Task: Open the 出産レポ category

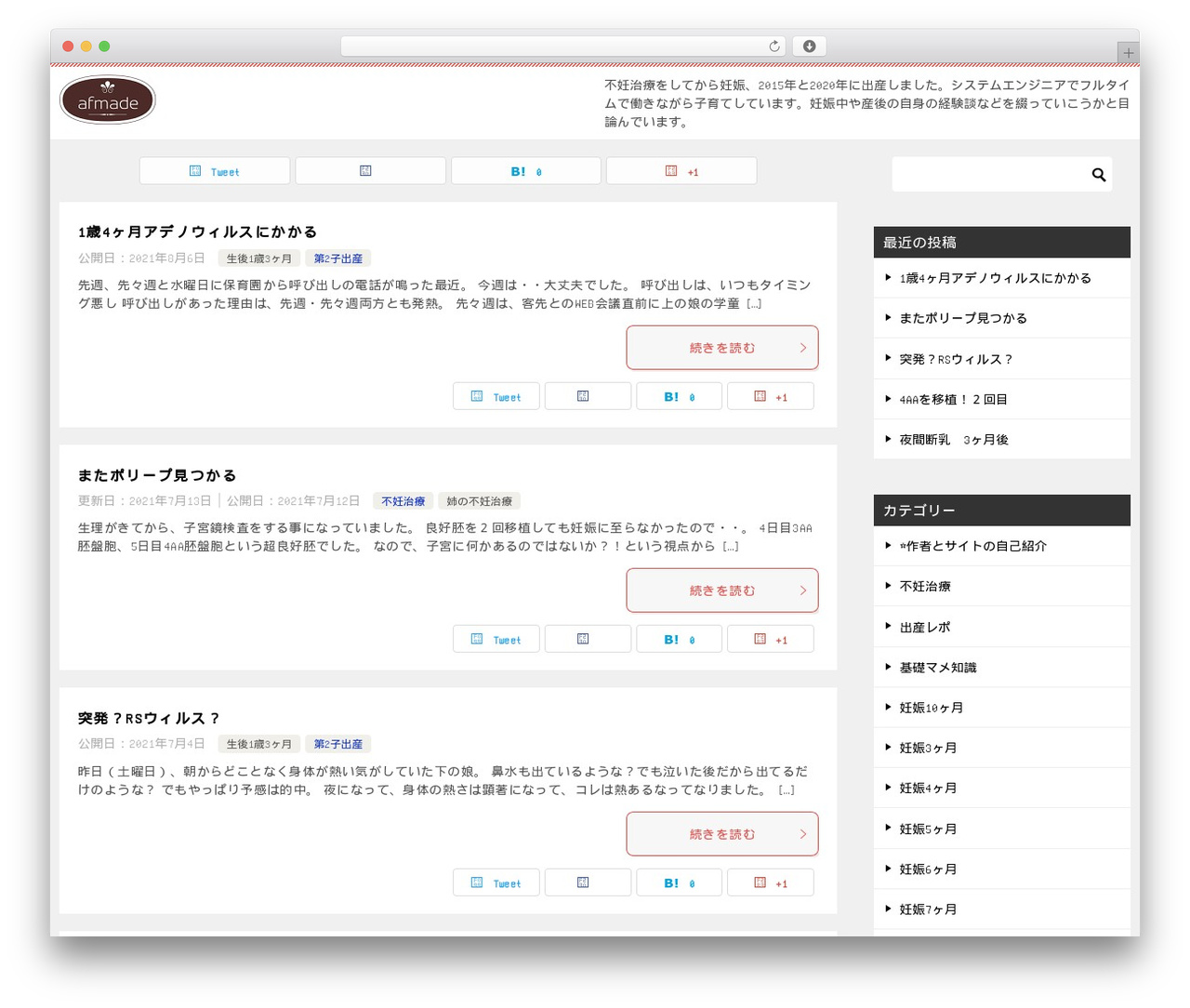Action: 925,628
